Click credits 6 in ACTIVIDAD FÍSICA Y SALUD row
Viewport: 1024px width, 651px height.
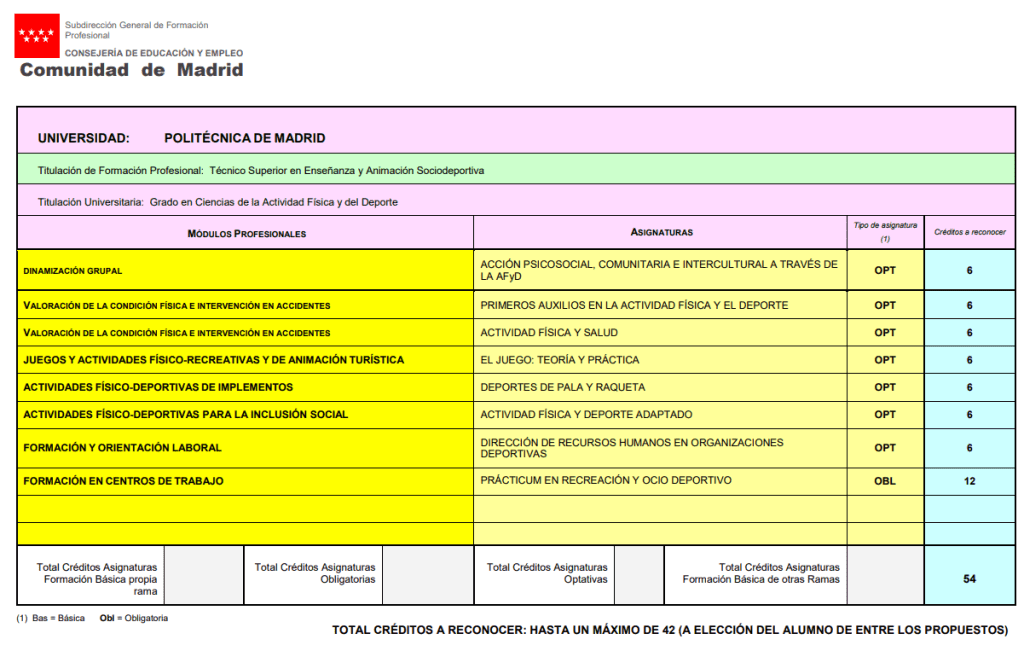pos(970,332)
